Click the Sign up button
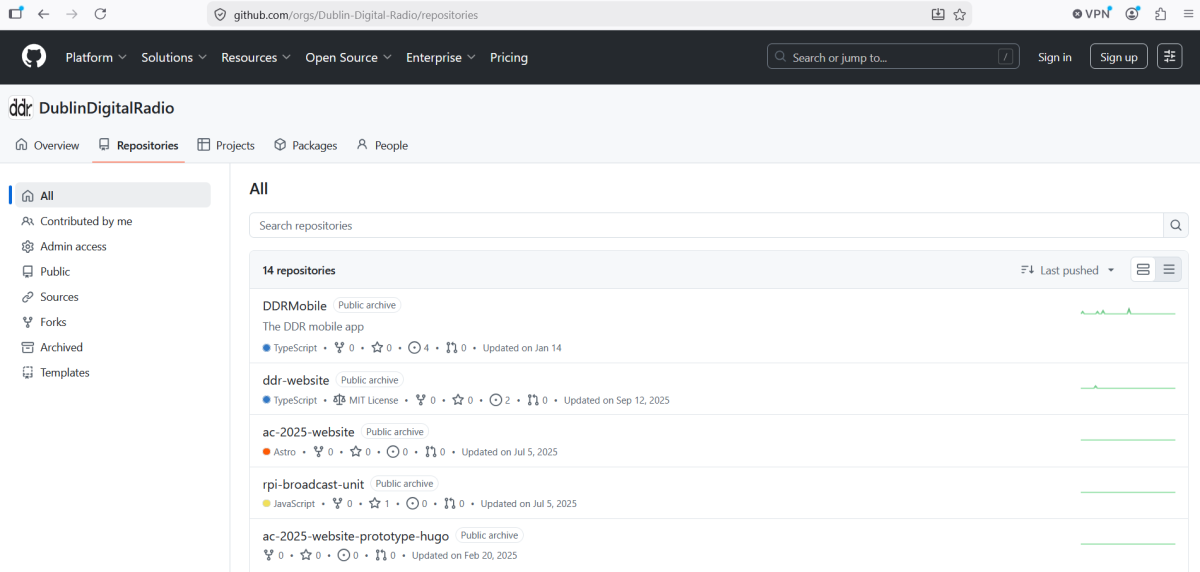The height and width of the screenshot is (572, 1200). (x=1118, y=57)
